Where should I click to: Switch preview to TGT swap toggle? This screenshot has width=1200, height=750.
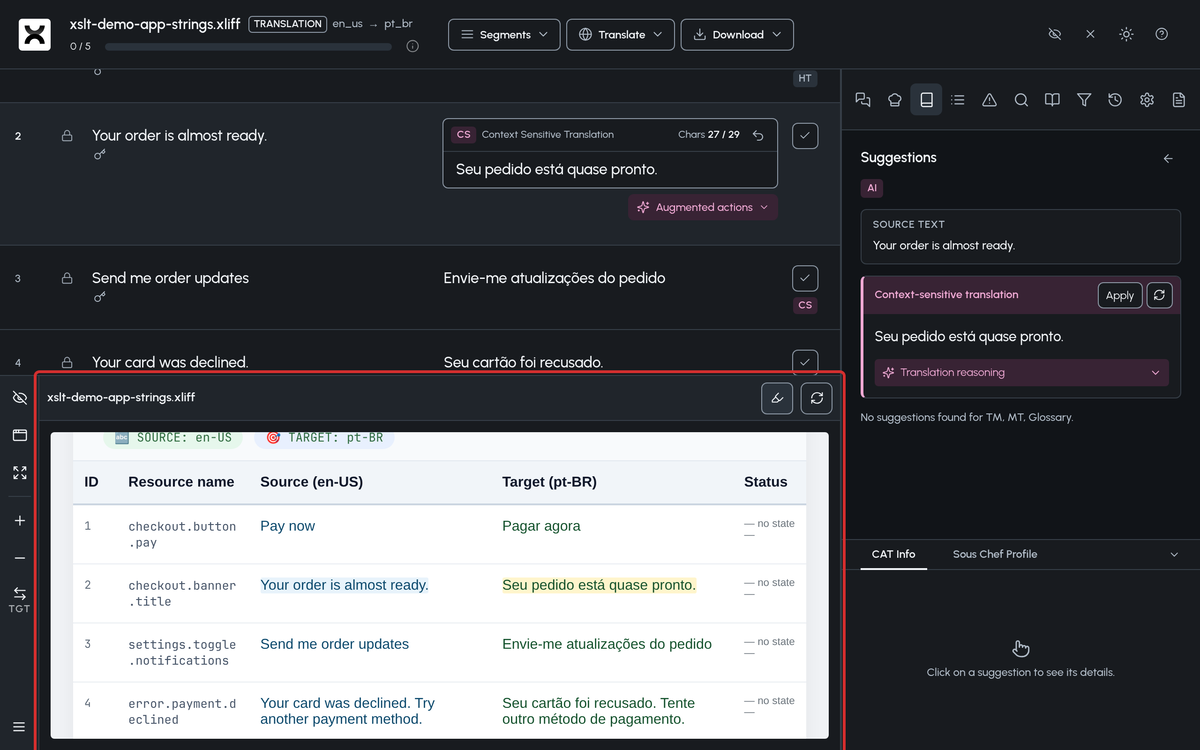tap(20, 599)
